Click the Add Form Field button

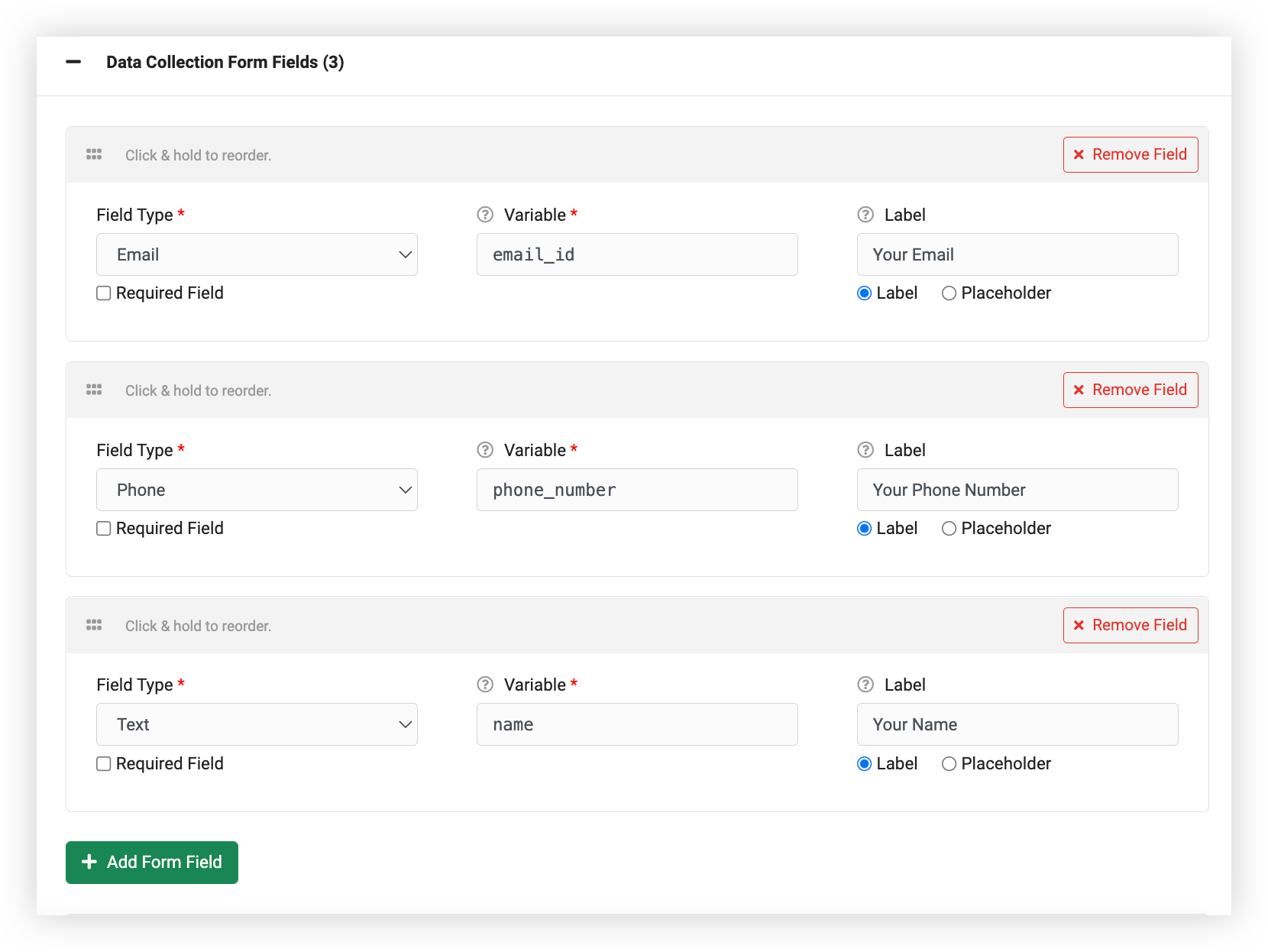coord(152,862)
